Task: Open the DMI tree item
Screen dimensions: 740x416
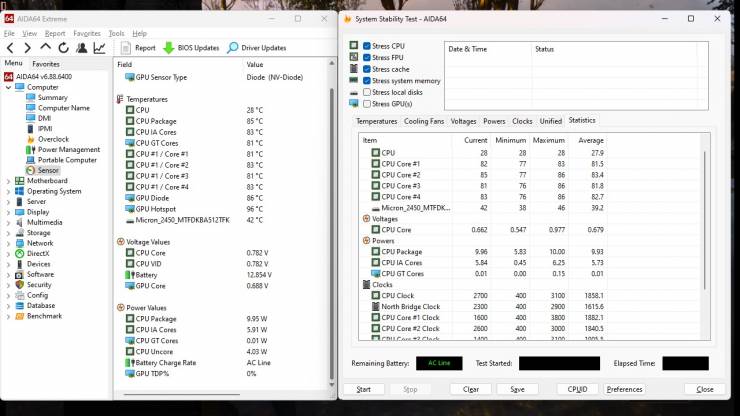Action: click(x=44, y=118)
